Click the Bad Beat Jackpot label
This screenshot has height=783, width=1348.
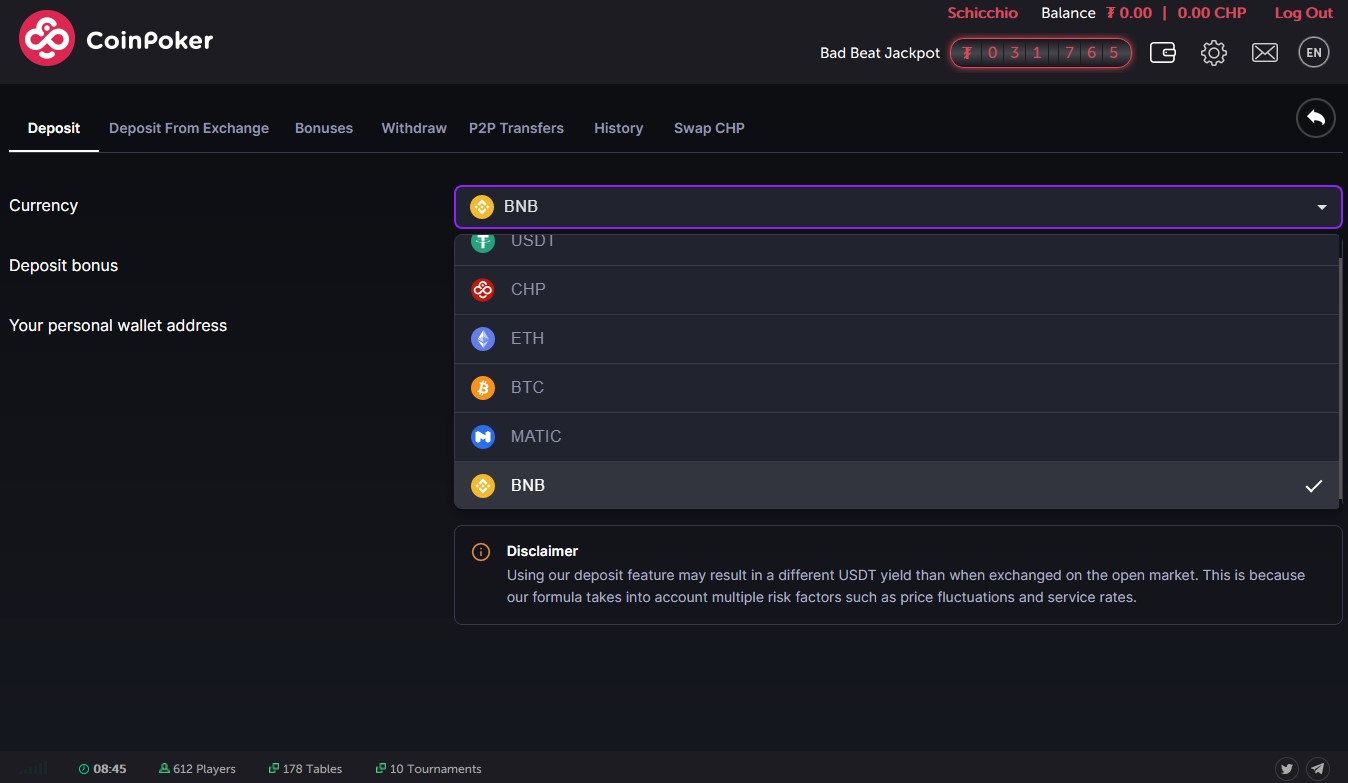880,53
